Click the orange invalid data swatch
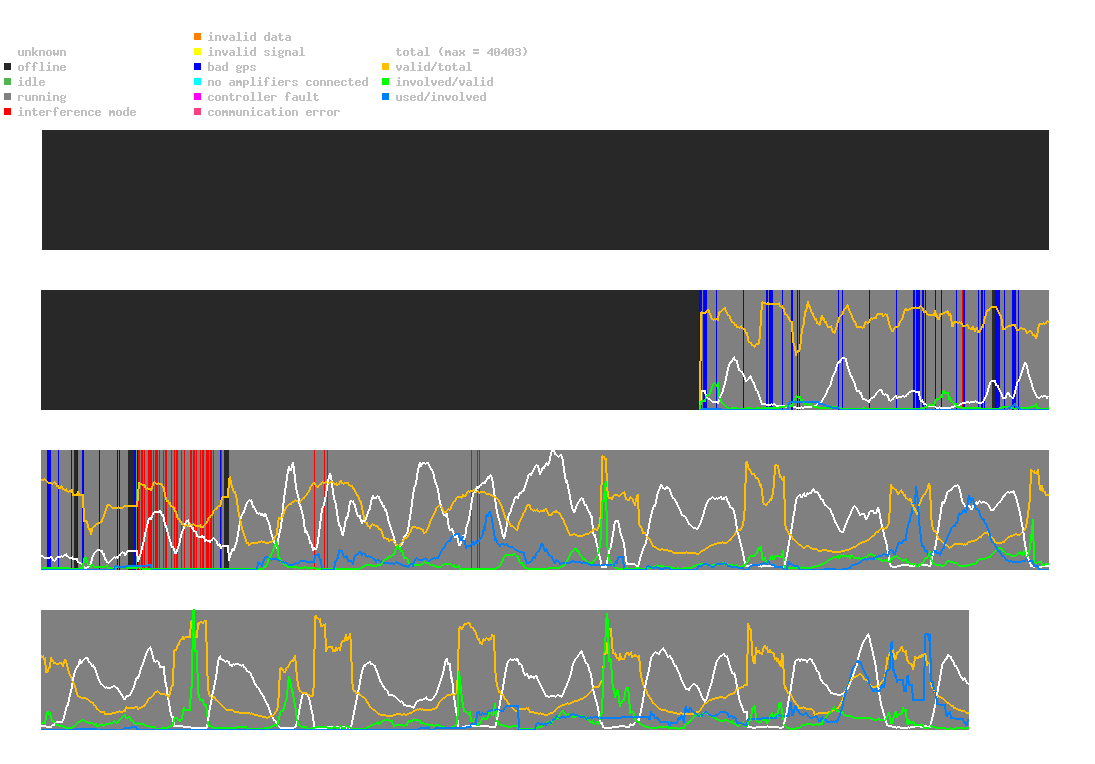The width and height of the screenshot is (1095, 764). (x=198, y=36)
